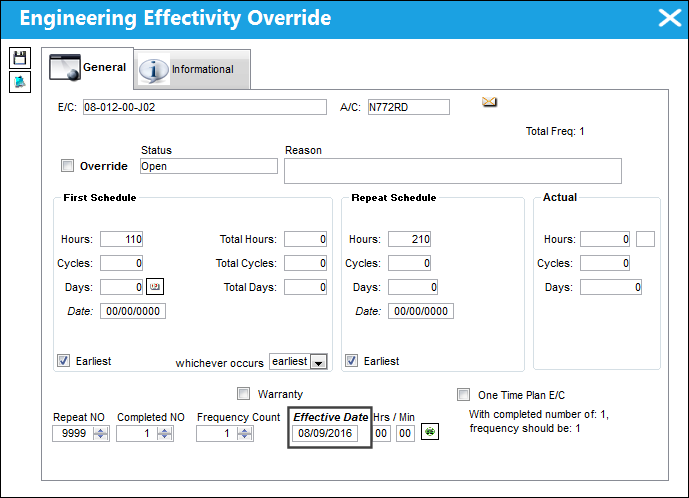Check the Warranty checkbox
Image resolution: width=689 pixels, height=498 pixels.
click(x=243, y=393)
